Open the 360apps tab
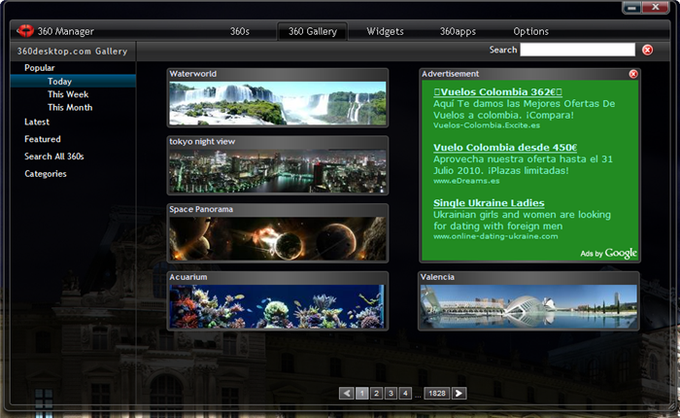The image size is (680, 418). click(x=458, y=31)
